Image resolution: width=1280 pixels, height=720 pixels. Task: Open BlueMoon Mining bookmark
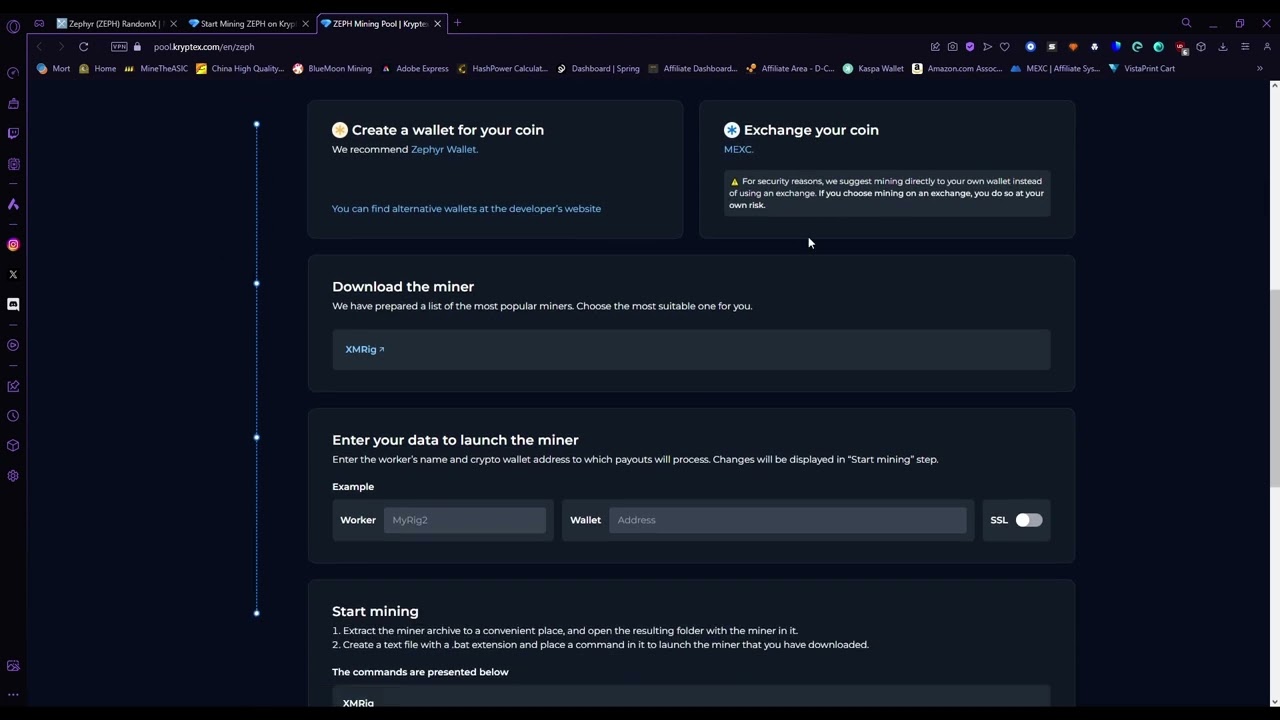[332, 69]
